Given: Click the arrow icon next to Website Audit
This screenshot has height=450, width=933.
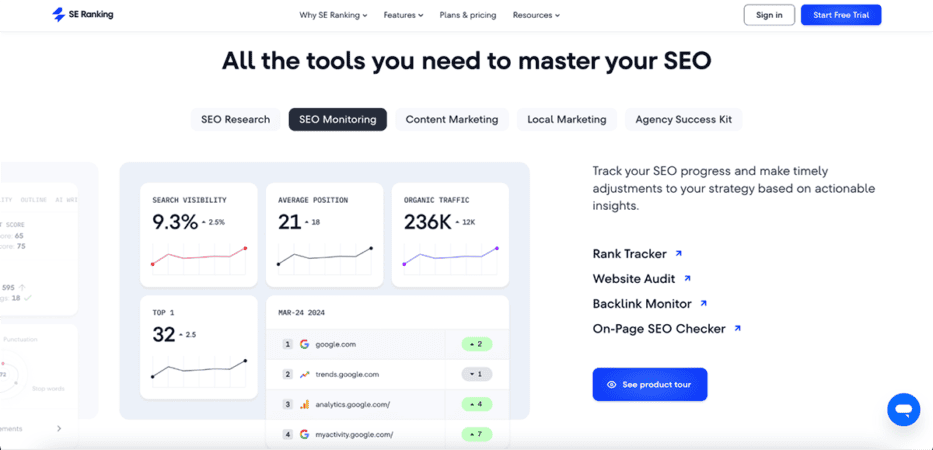Looking at the screenshot, I should tap(687, 279).
